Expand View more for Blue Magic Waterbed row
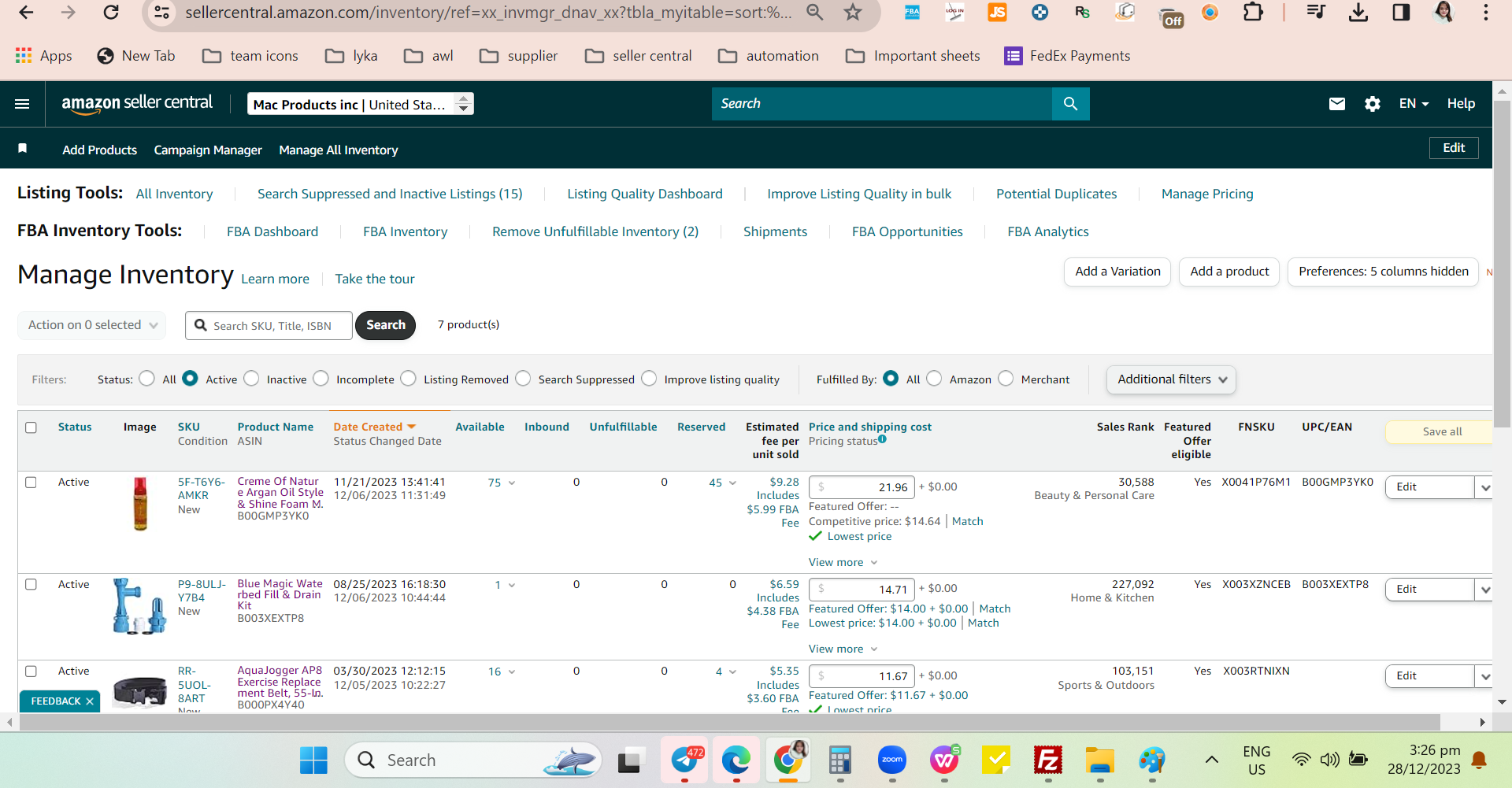Viewport: 1512px width, 788px height. (x=843, y=649)
